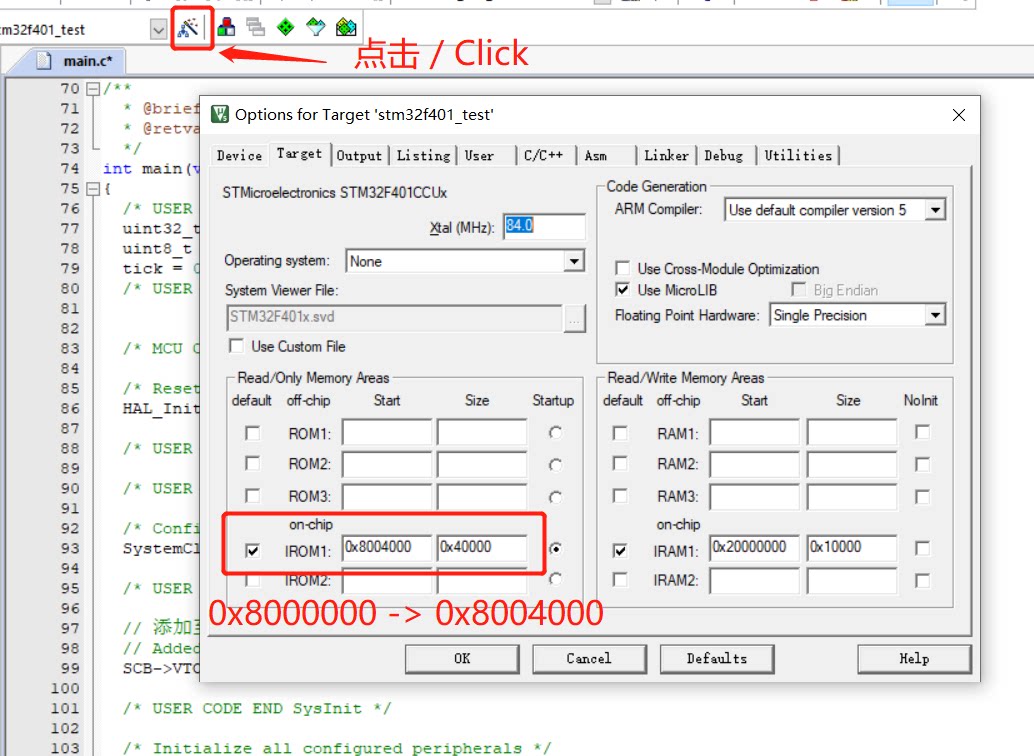Image resolution: width=1034 pixels, height=756 pixels.
Task: Check the Use Custom File checkbox
Action: coord(235,346)
